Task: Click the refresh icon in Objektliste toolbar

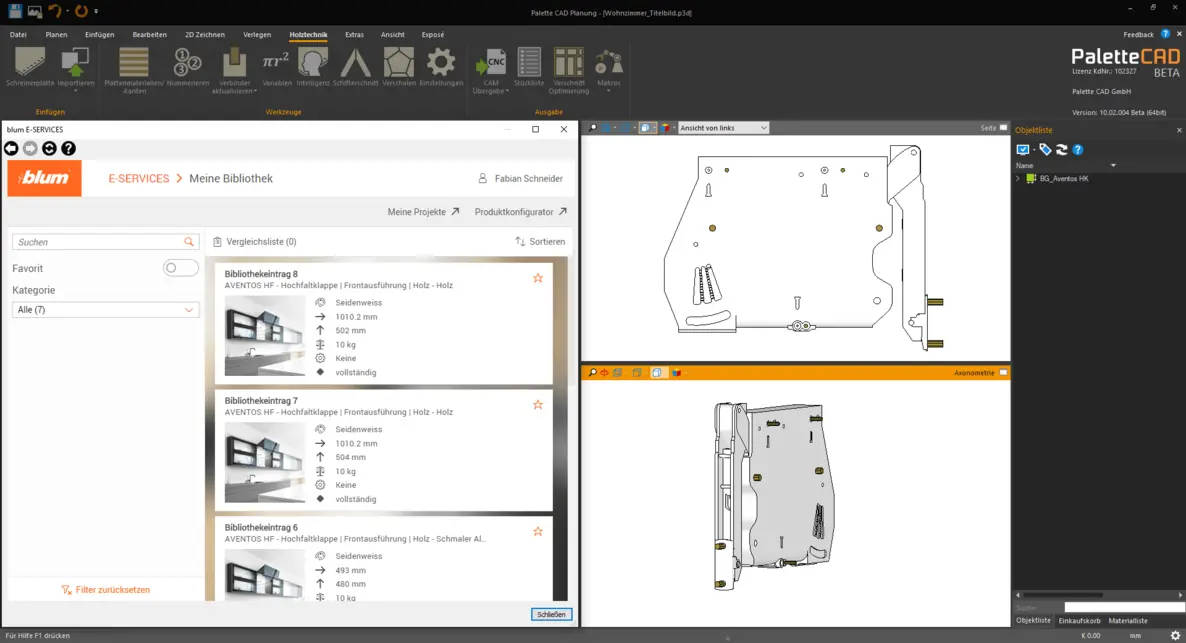Action: point(1062,150)
